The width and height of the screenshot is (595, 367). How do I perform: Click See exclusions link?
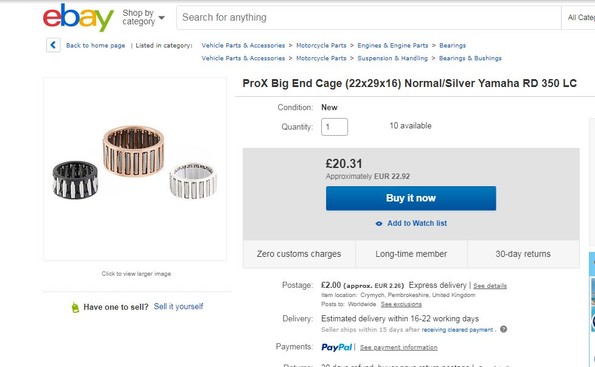point(401,304)
